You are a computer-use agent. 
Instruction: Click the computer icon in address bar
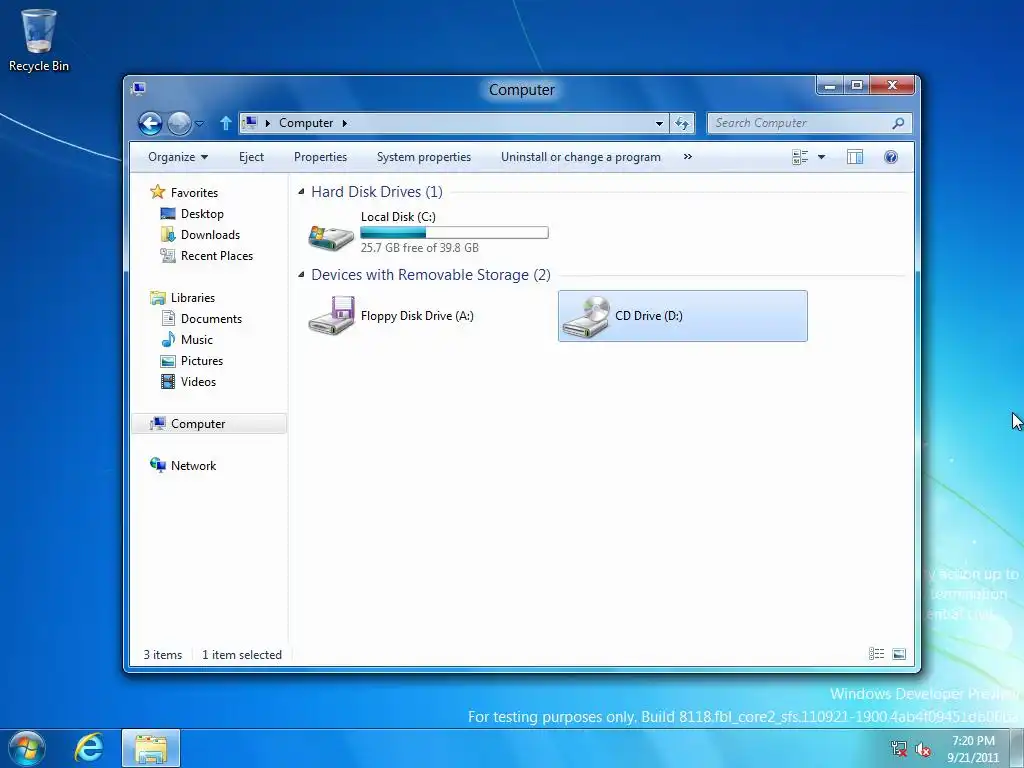click(x=249, y=123)
